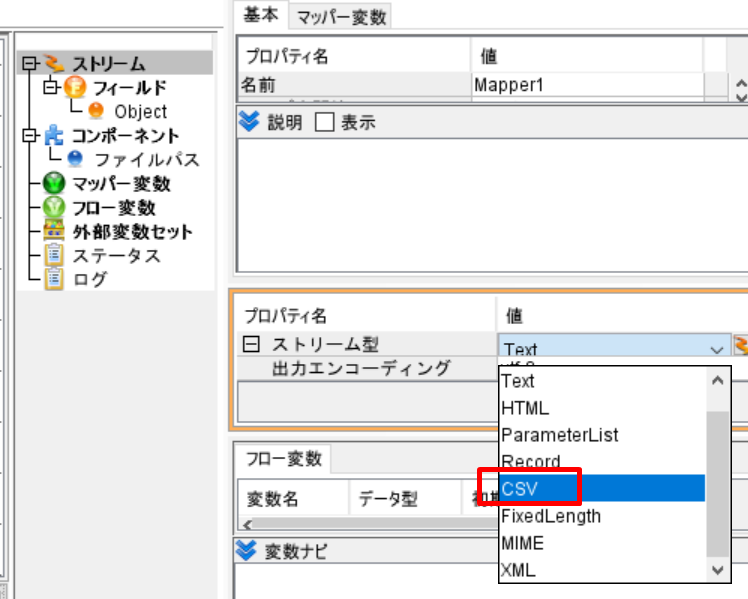The height and width of the screenshot is (599, 748).
Task: Click the dark green マッパー変数 icon
Action: click(x=54, y=183)
